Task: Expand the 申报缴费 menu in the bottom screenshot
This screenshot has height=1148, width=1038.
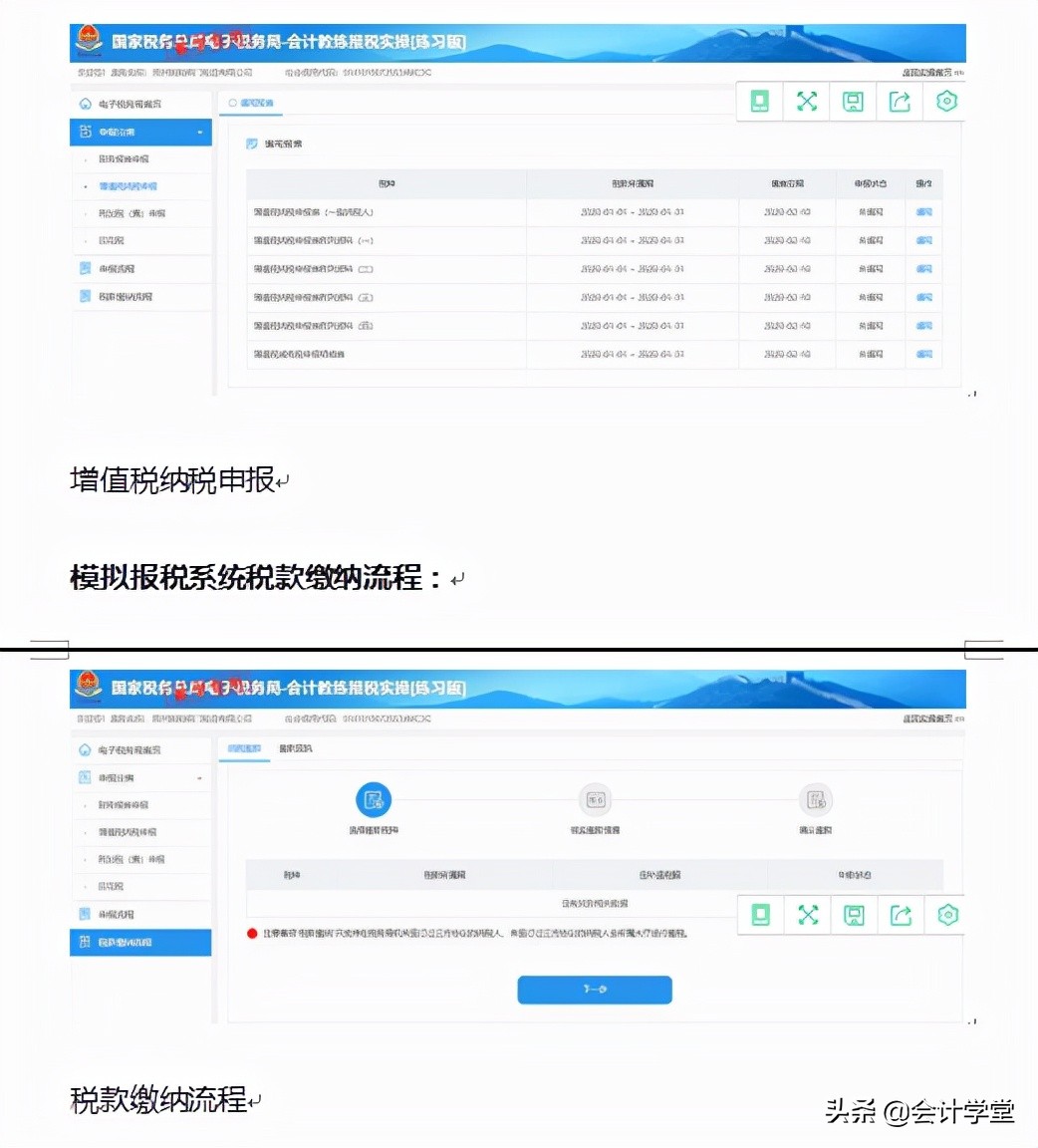Action: point(197,777)
